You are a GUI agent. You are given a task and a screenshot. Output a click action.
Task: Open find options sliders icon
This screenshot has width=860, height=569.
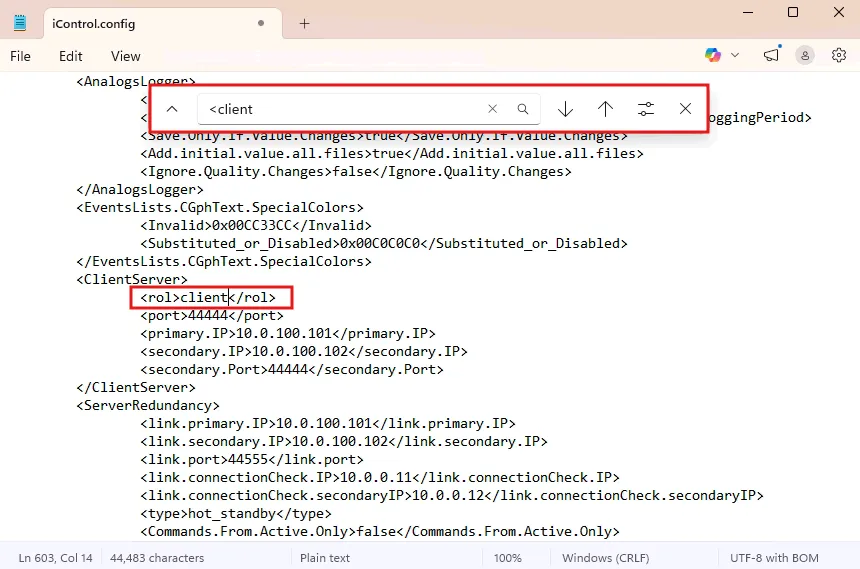click(x=646, y=109)
